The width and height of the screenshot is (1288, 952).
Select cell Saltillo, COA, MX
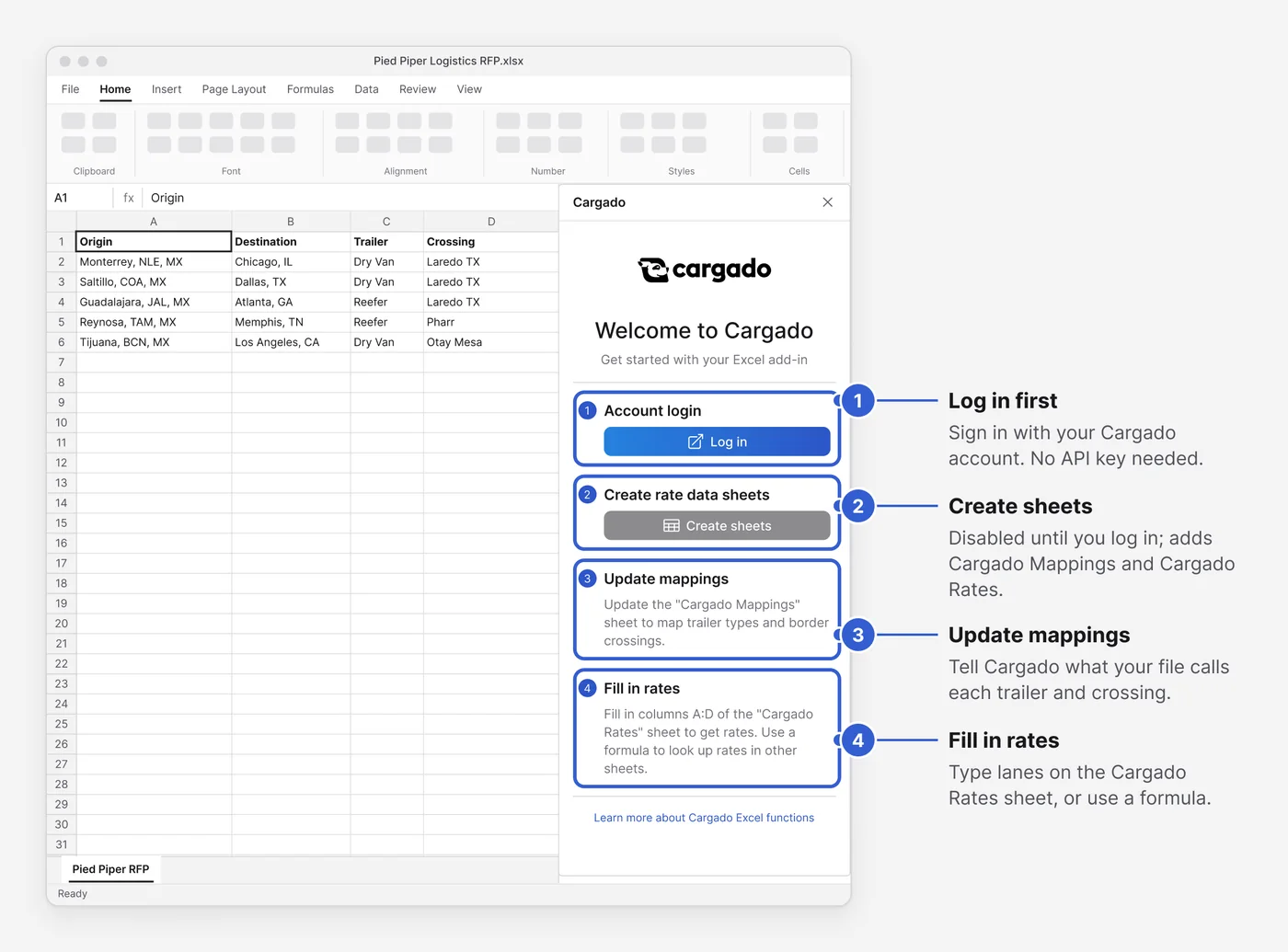(154, 282)
